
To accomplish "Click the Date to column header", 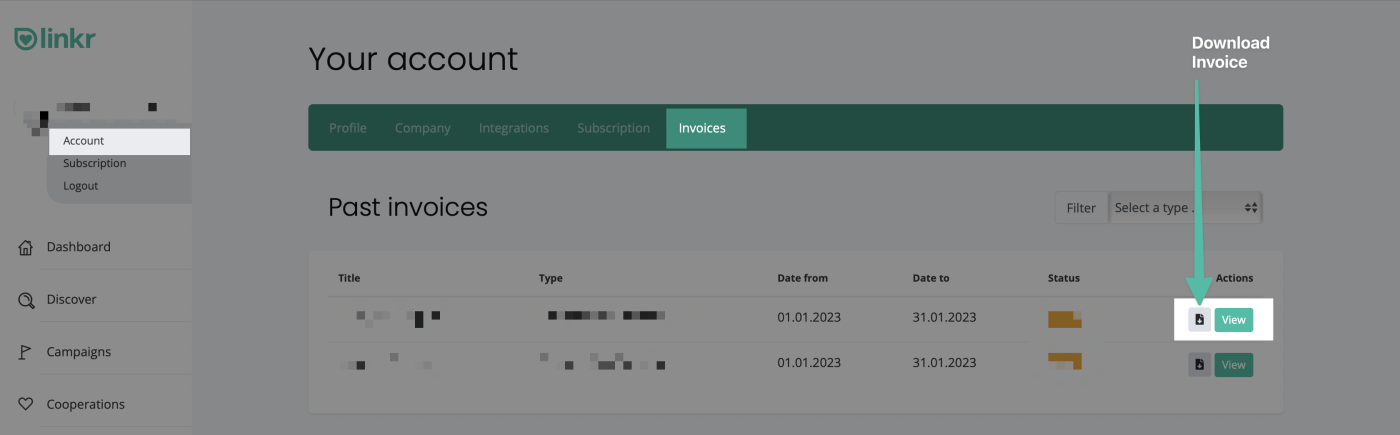I will tap(931, 278).
